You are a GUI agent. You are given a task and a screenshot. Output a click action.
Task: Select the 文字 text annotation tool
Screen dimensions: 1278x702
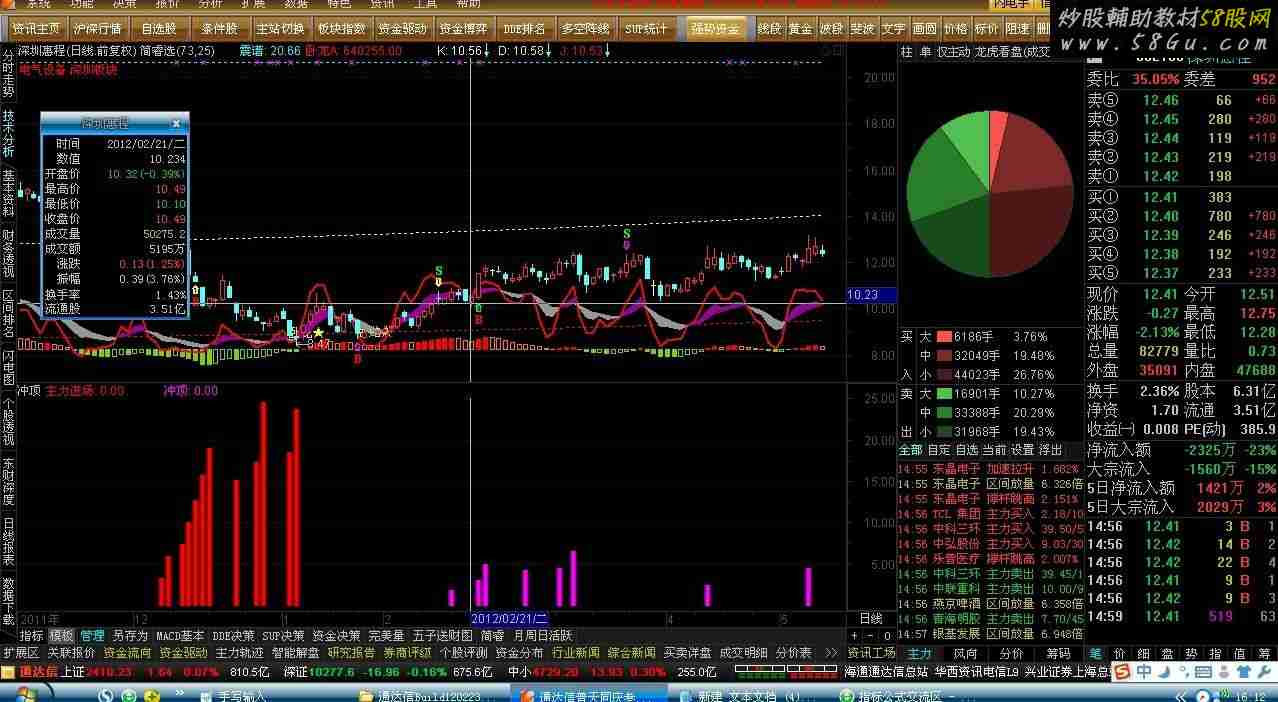tap(894, 29)
